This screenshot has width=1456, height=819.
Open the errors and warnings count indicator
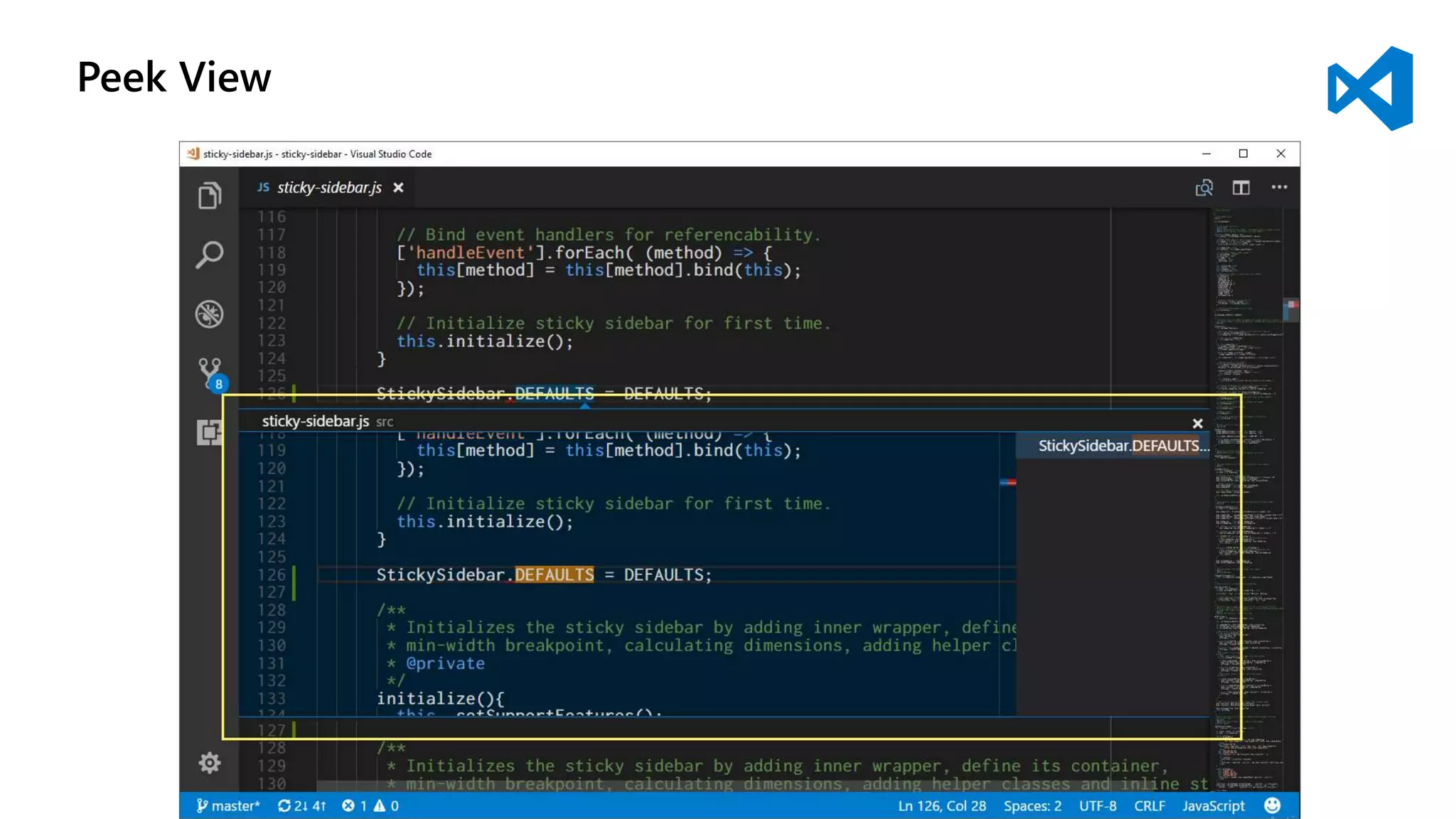[370, 805]
